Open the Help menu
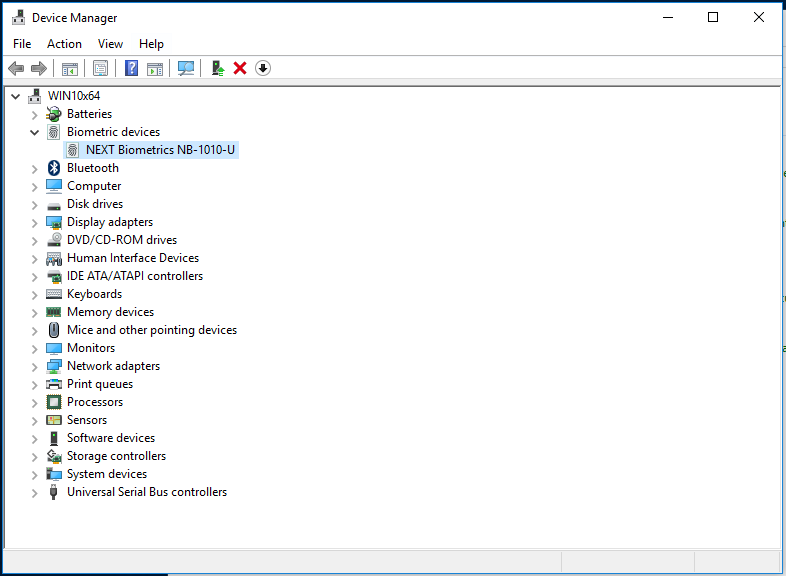Viewport: 786px width, 576px height. 151,44
